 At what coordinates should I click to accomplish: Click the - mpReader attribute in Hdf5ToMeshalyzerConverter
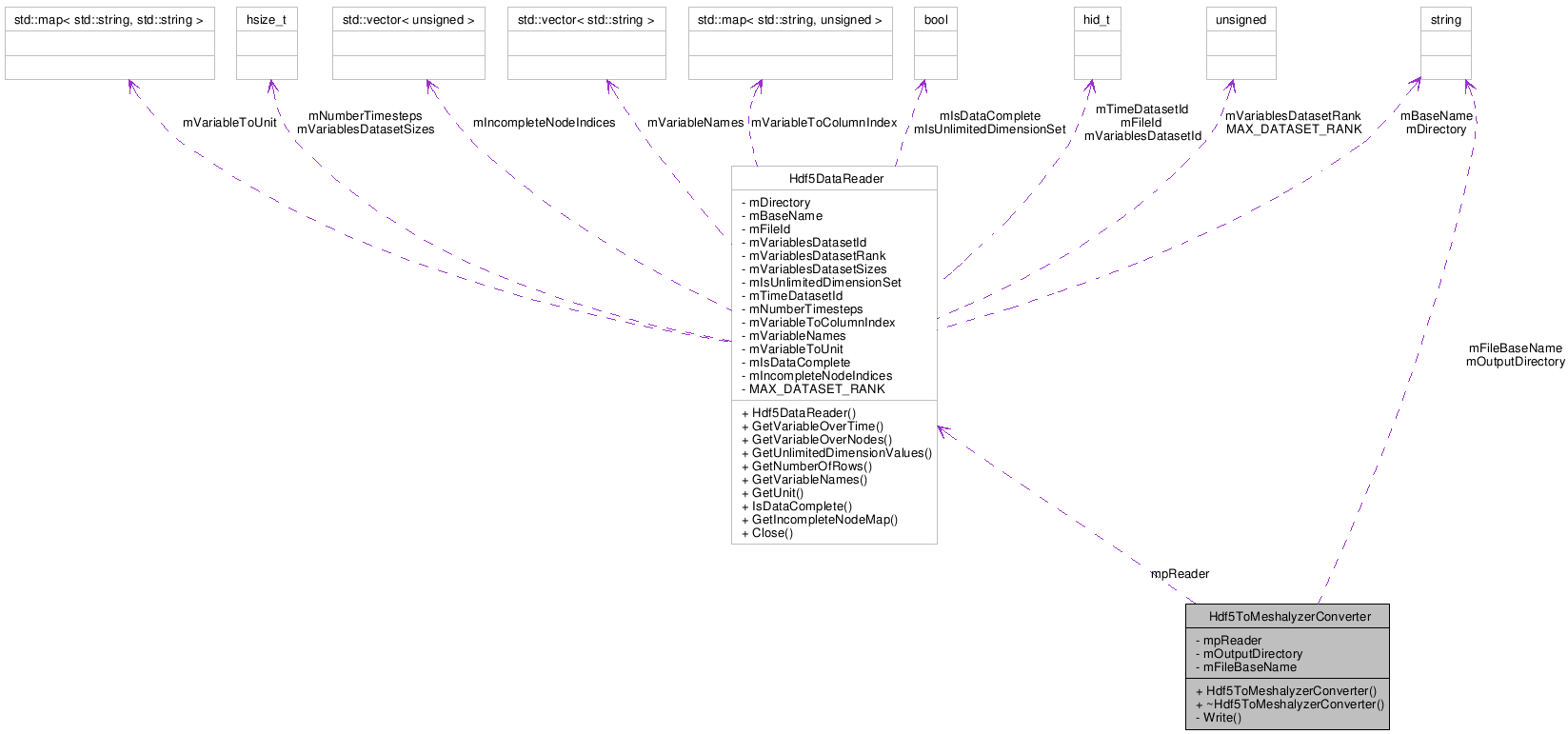[1229, 641]
